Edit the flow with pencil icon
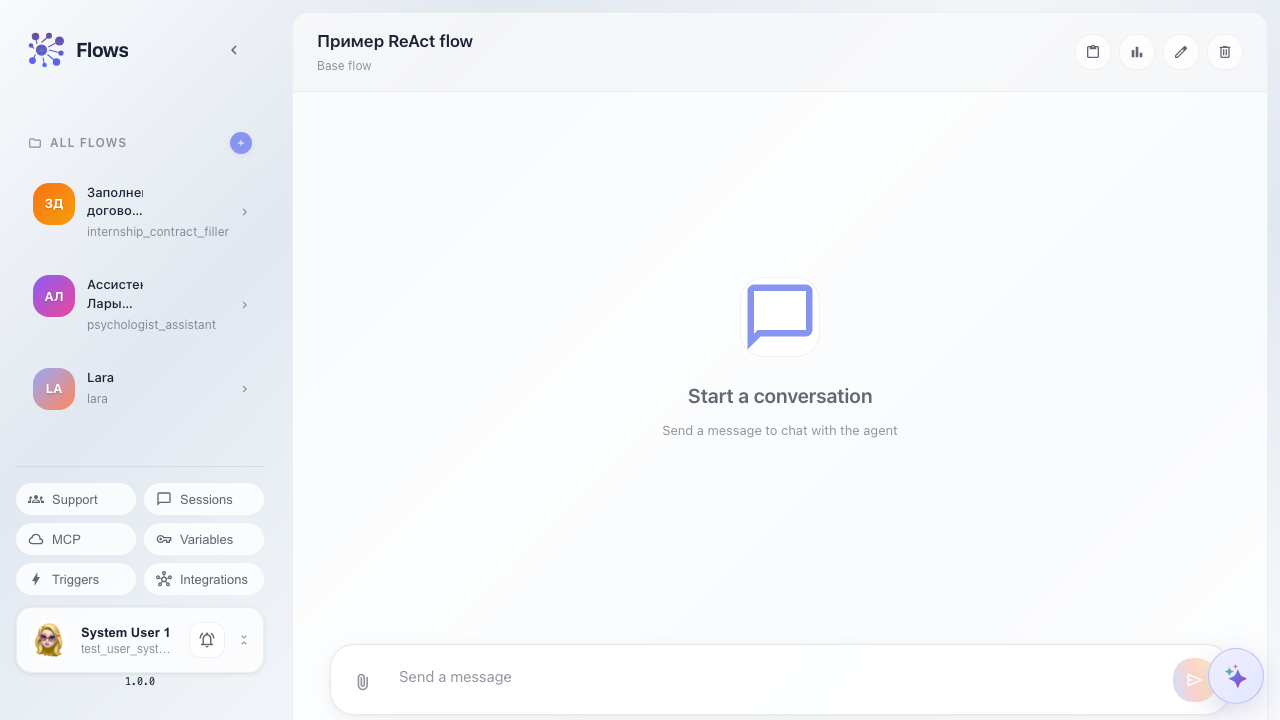The height and width of the screenshot is (720, 1280). (1181, 52)
